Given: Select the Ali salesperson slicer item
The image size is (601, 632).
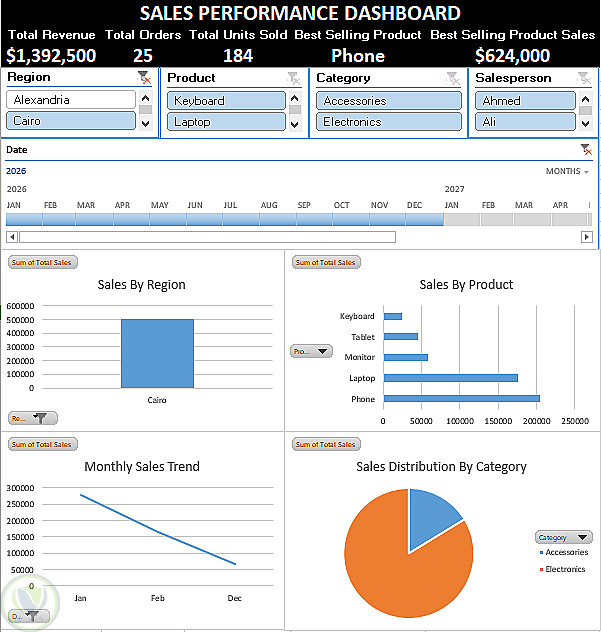Looking at the screenshot, I should pyautogui.click(x=525, y=122).
